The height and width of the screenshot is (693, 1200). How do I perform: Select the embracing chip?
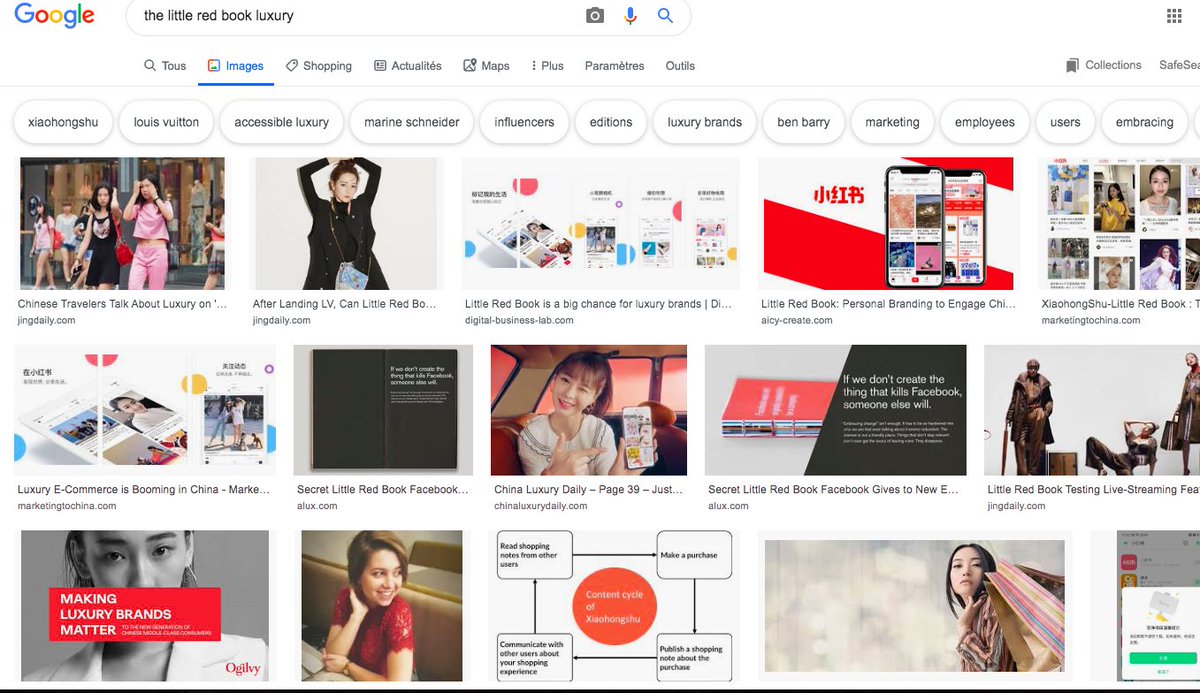(1144, 122)
